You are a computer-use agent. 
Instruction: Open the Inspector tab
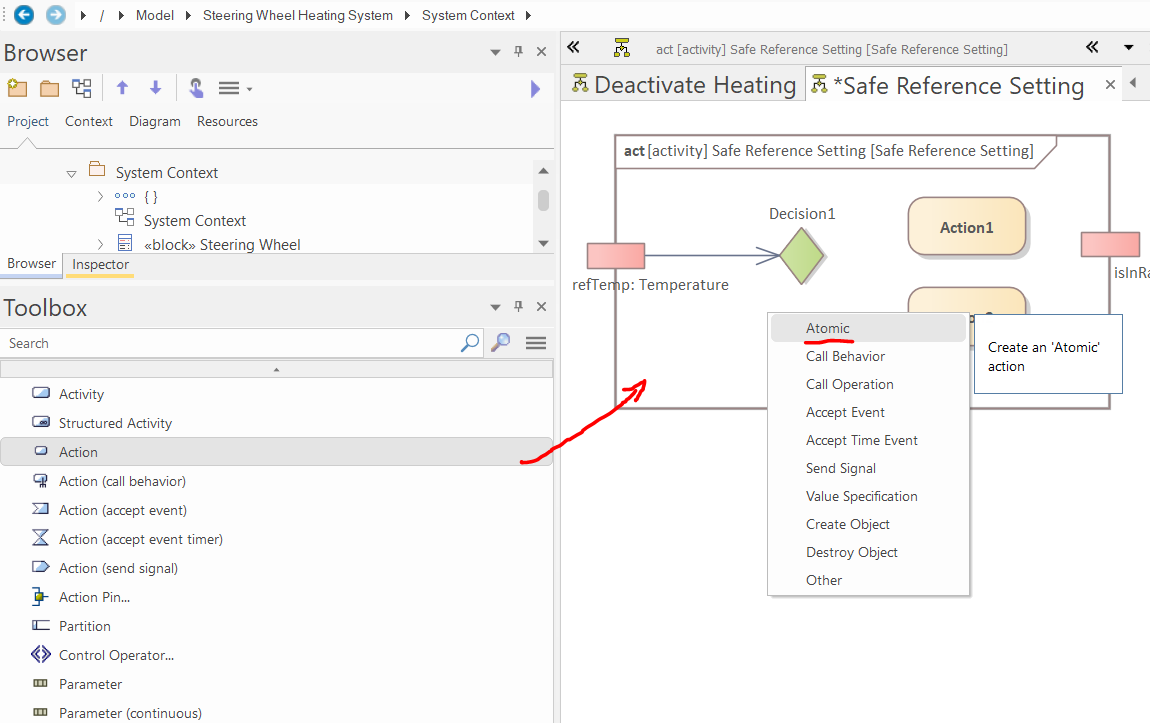[x=100, y=265]
